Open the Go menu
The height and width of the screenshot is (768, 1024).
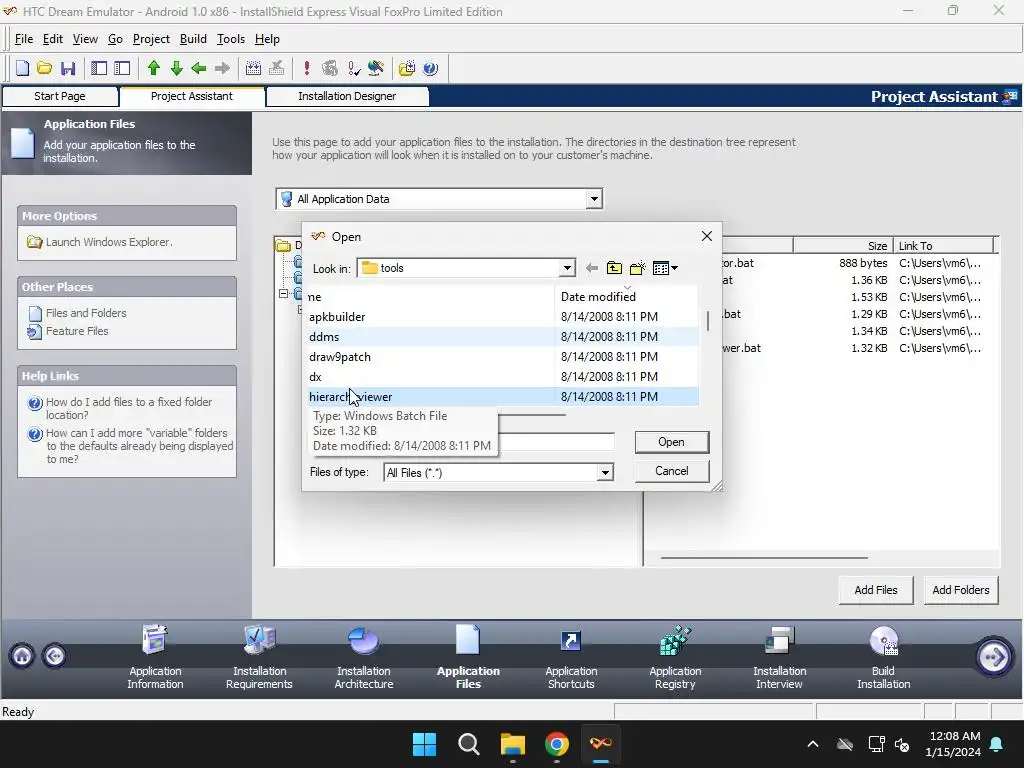click(115, 39)
